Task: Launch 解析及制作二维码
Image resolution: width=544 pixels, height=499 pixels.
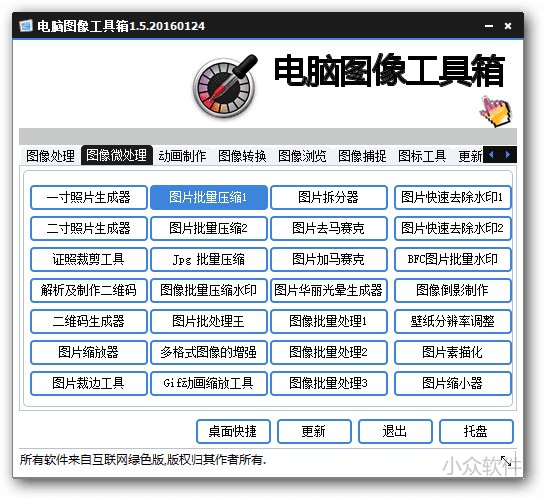Action: click(89, 290)
